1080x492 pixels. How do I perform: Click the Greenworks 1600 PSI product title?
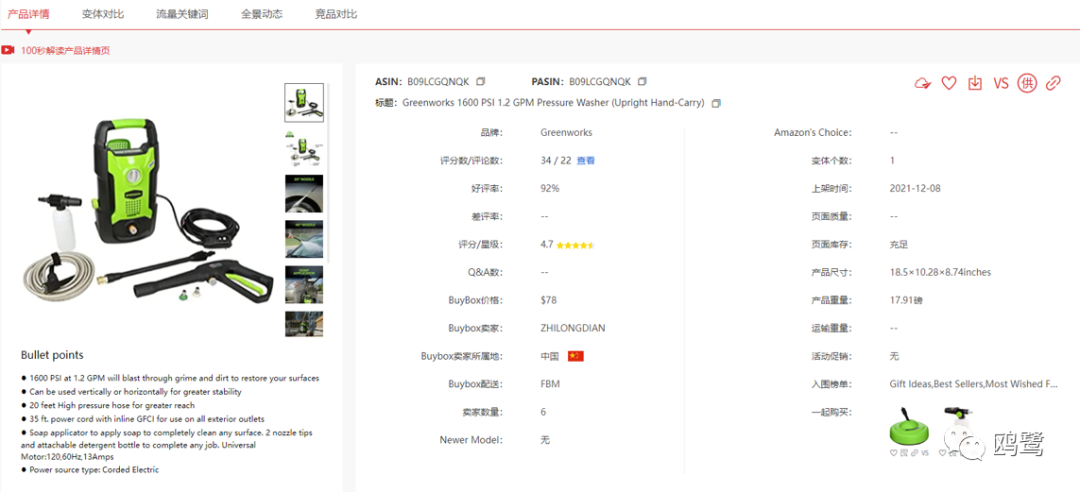pos(553,103)
